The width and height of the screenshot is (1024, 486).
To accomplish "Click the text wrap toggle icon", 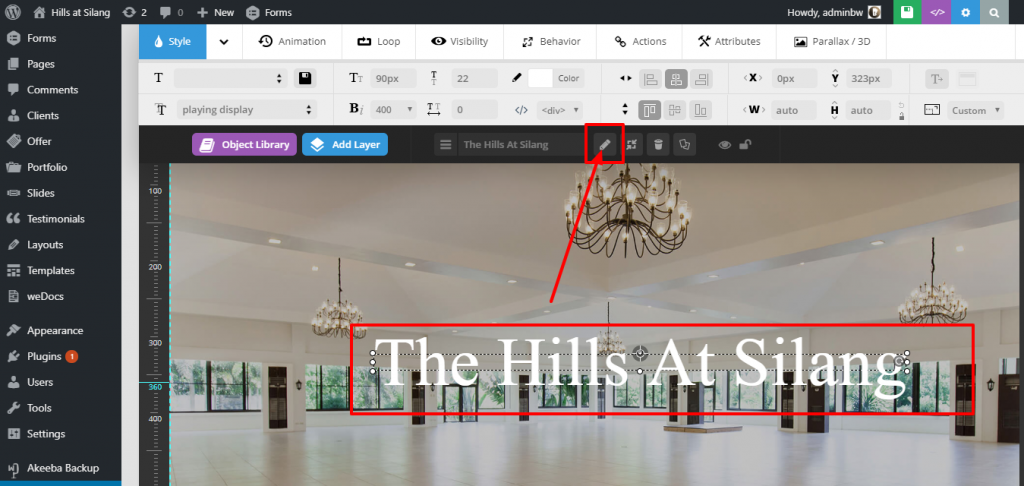I will pos(937,79).
